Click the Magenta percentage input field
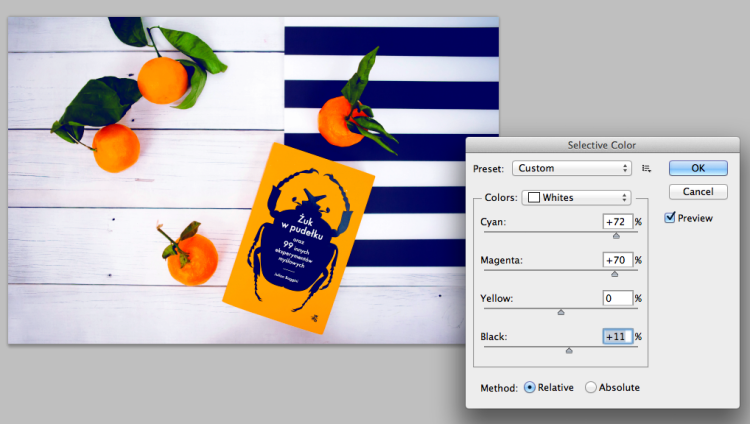The width and height of the screenshot is (750, 424). point(618,260)
